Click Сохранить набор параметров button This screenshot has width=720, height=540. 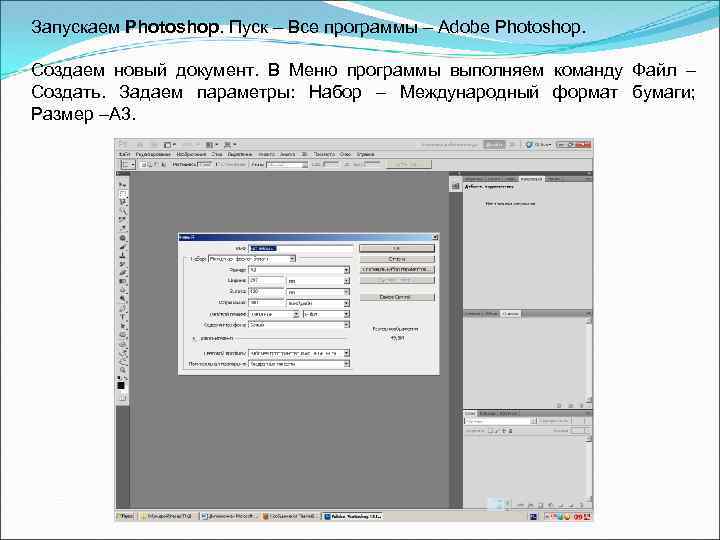[397, 270]
